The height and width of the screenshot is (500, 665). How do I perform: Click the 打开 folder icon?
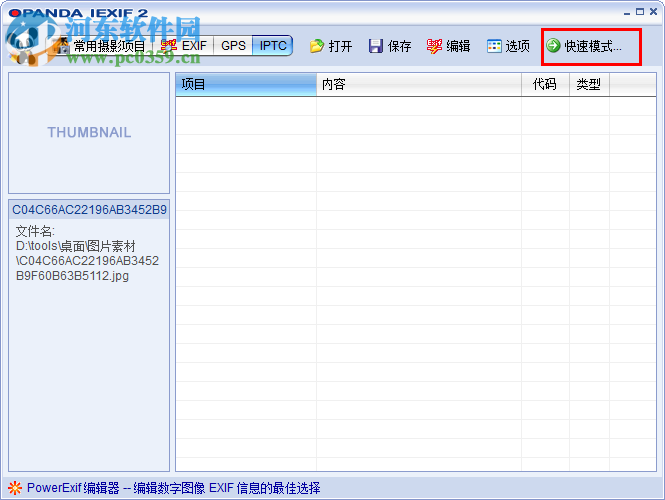pos(317,46)
